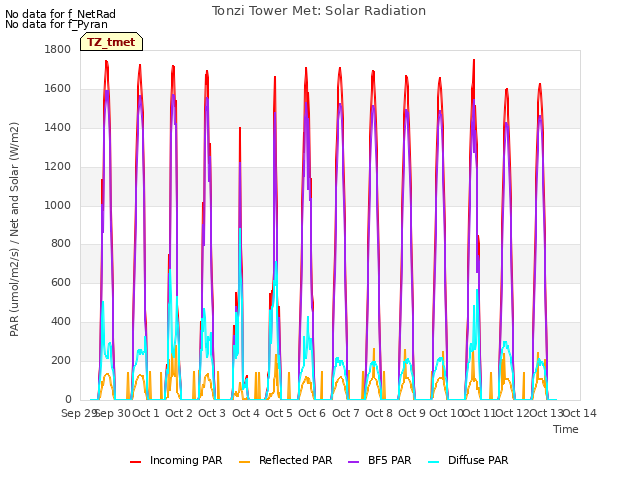Viewport: 640px width, 480px height.
Task: Click the 'No data for f_Pyran' message
Action: click(x=56, y=24)
